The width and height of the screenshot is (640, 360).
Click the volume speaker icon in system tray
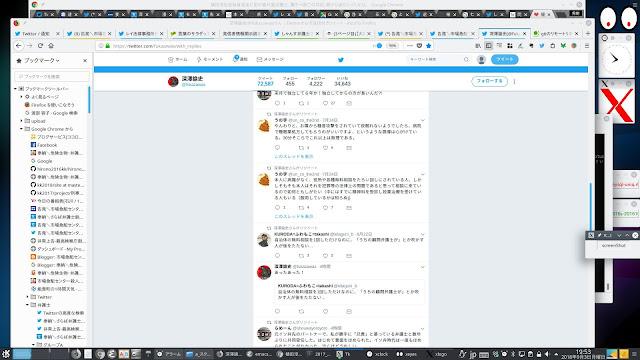(547, 354)
